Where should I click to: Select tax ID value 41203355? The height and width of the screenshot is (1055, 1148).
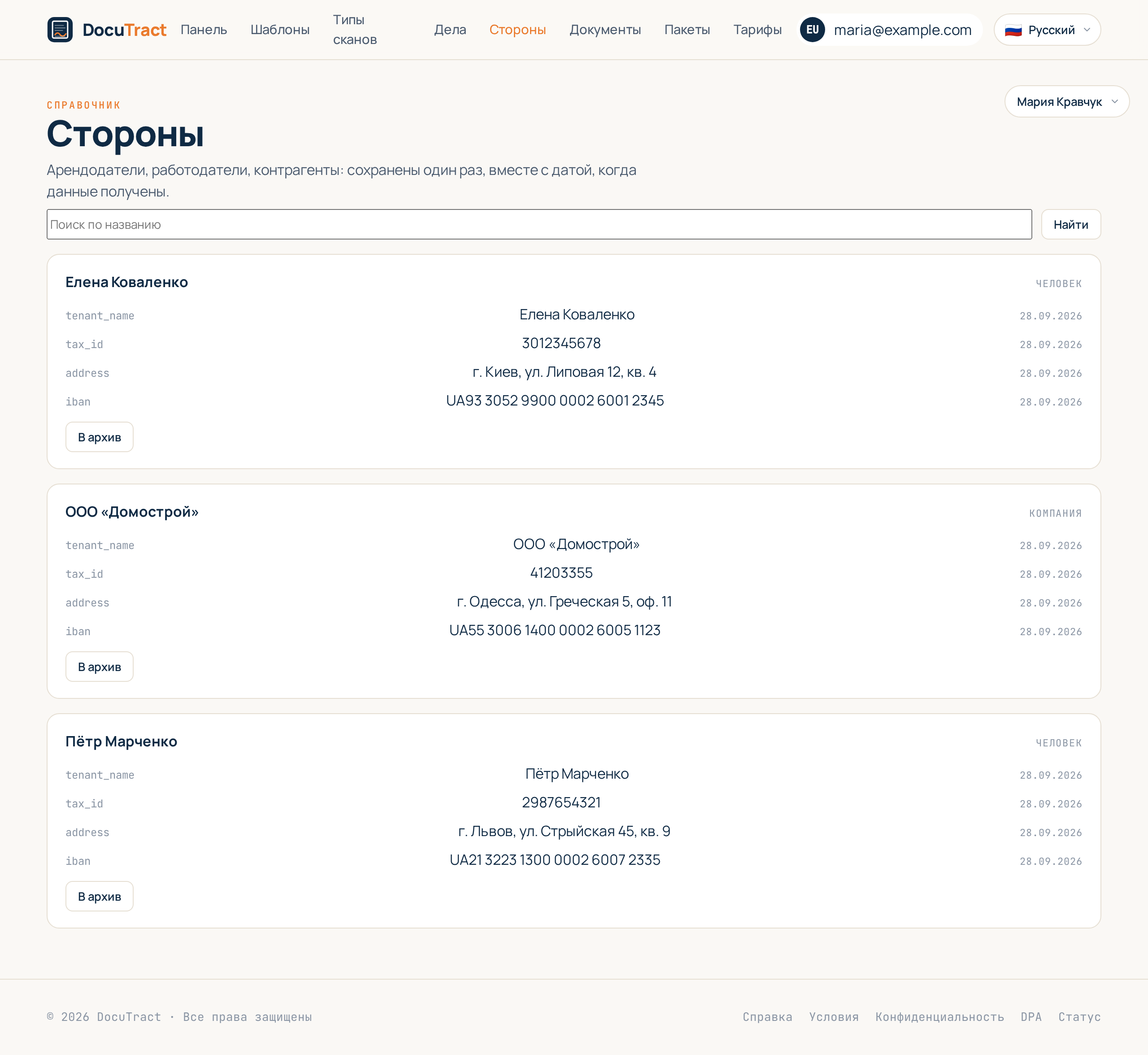(561, 573)
